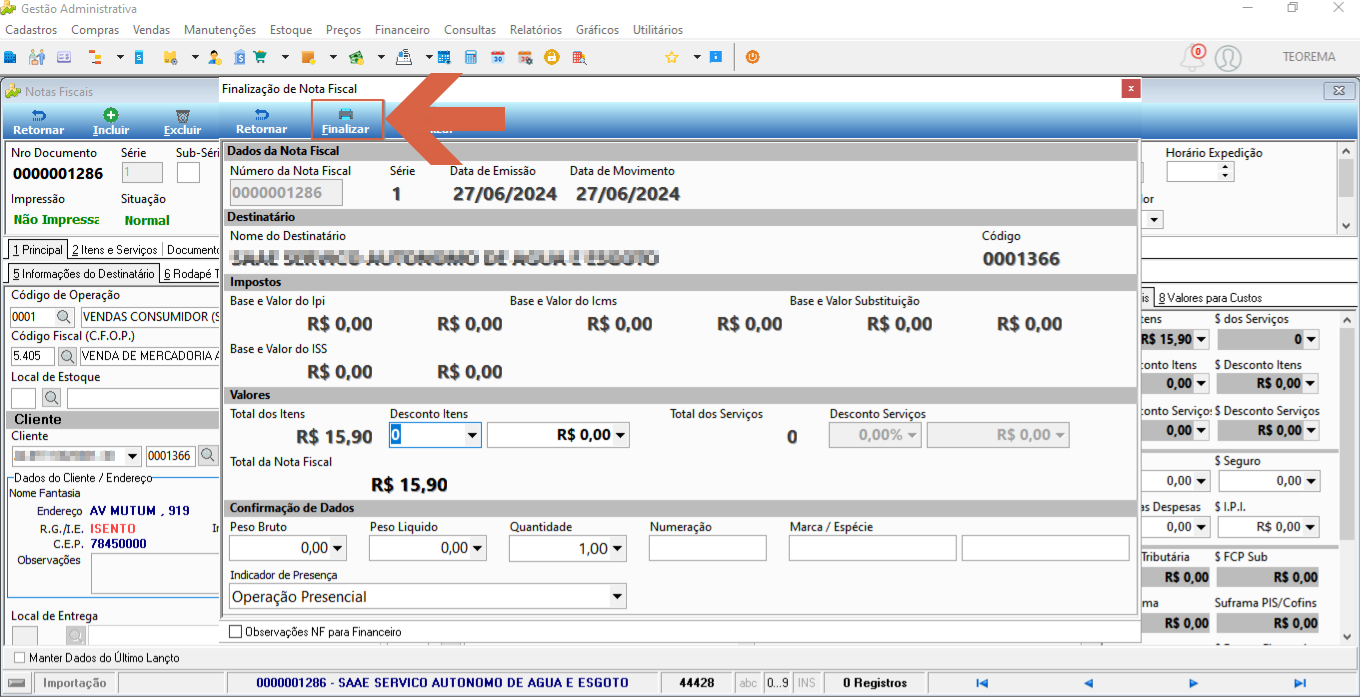Click the orange power exit icon

(x=752, y=57)
